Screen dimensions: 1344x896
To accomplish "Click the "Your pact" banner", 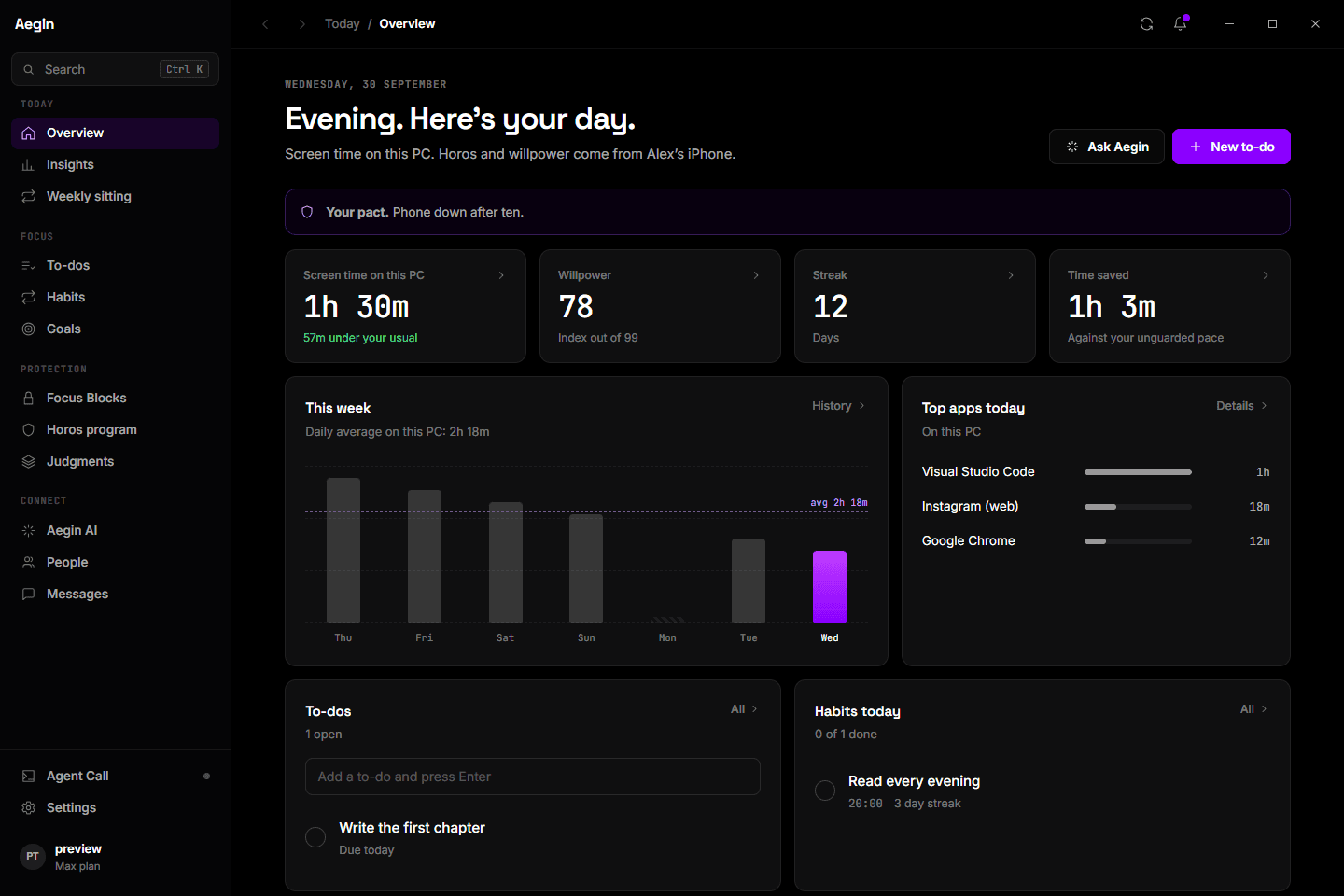I will click(788, 212).
